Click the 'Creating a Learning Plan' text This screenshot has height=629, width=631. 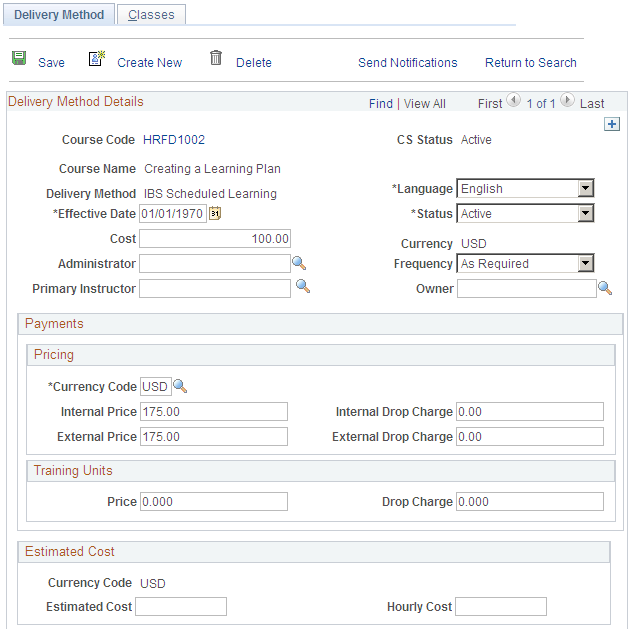point(212,169)
